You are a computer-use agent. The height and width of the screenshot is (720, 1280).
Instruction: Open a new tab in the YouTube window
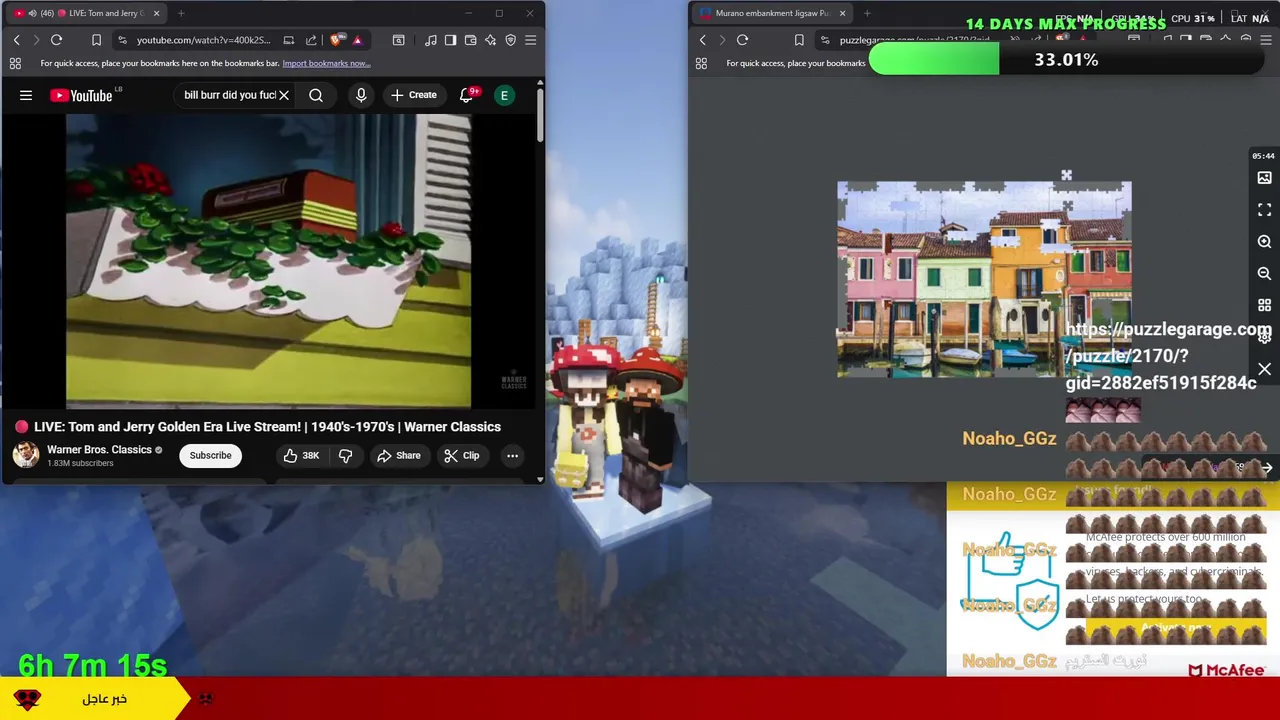point(181,13)
